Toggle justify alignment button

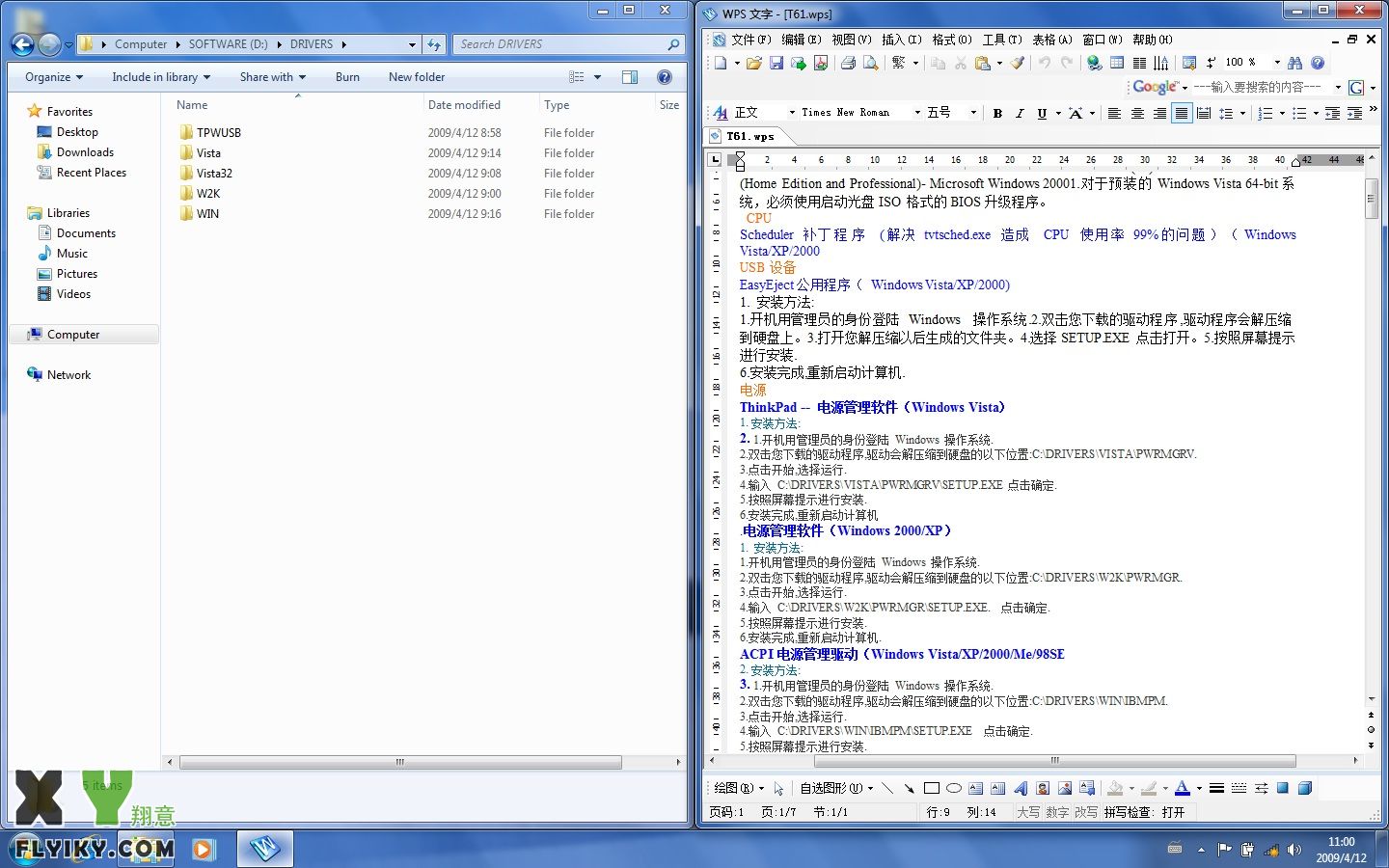click(1182, 113)
